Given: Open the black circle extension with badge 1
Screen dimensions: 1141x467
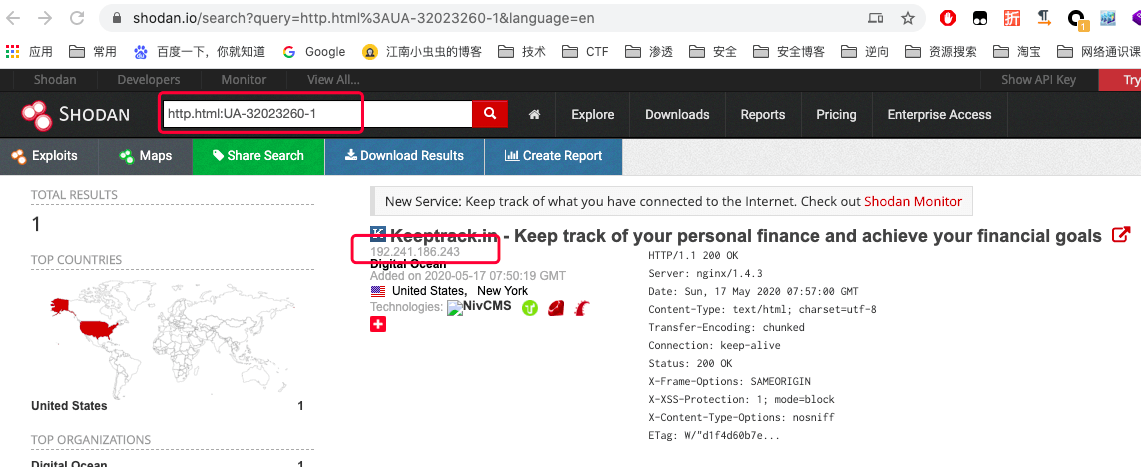Looking at the screenshot, I should coord(1076,20).
